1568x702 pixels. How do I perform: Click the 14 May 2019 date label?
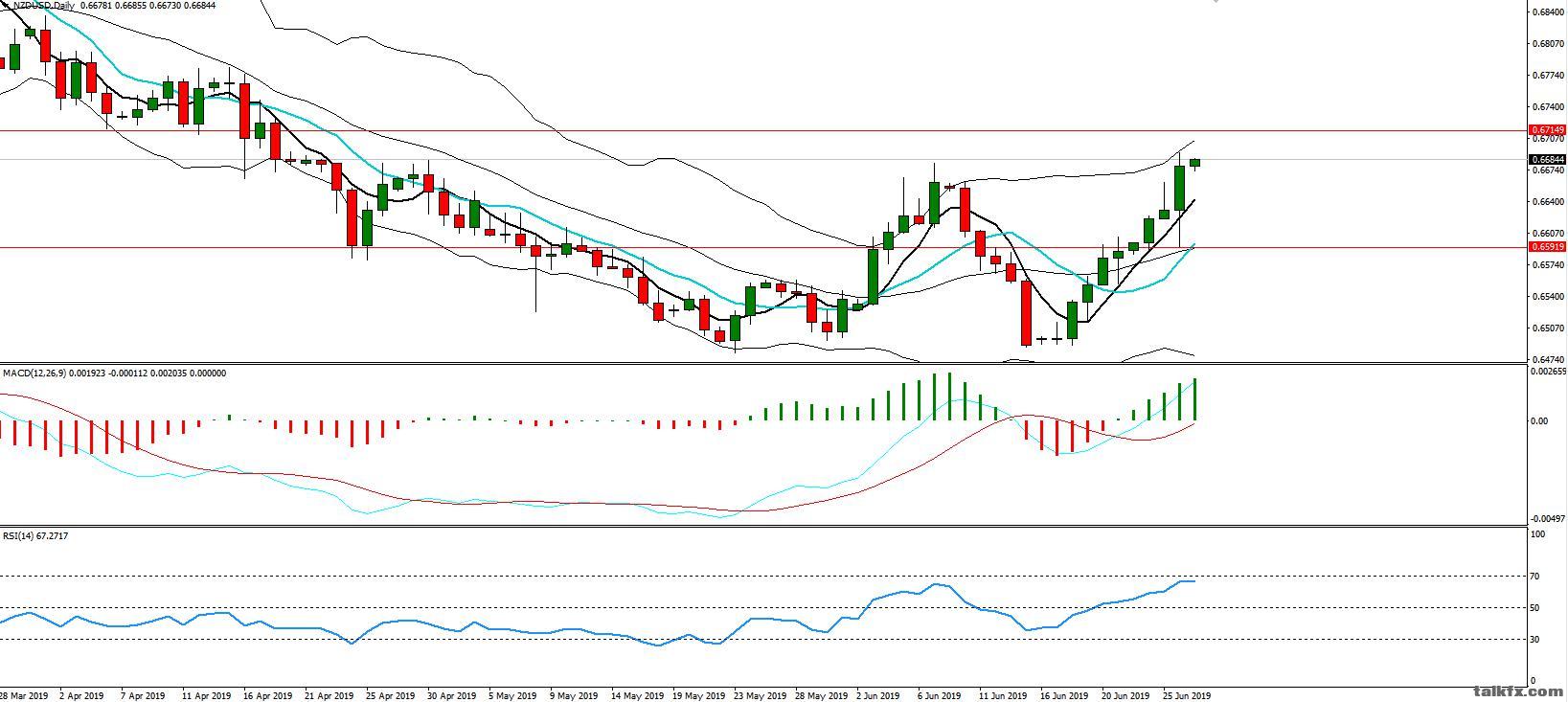tap(637, 696)
